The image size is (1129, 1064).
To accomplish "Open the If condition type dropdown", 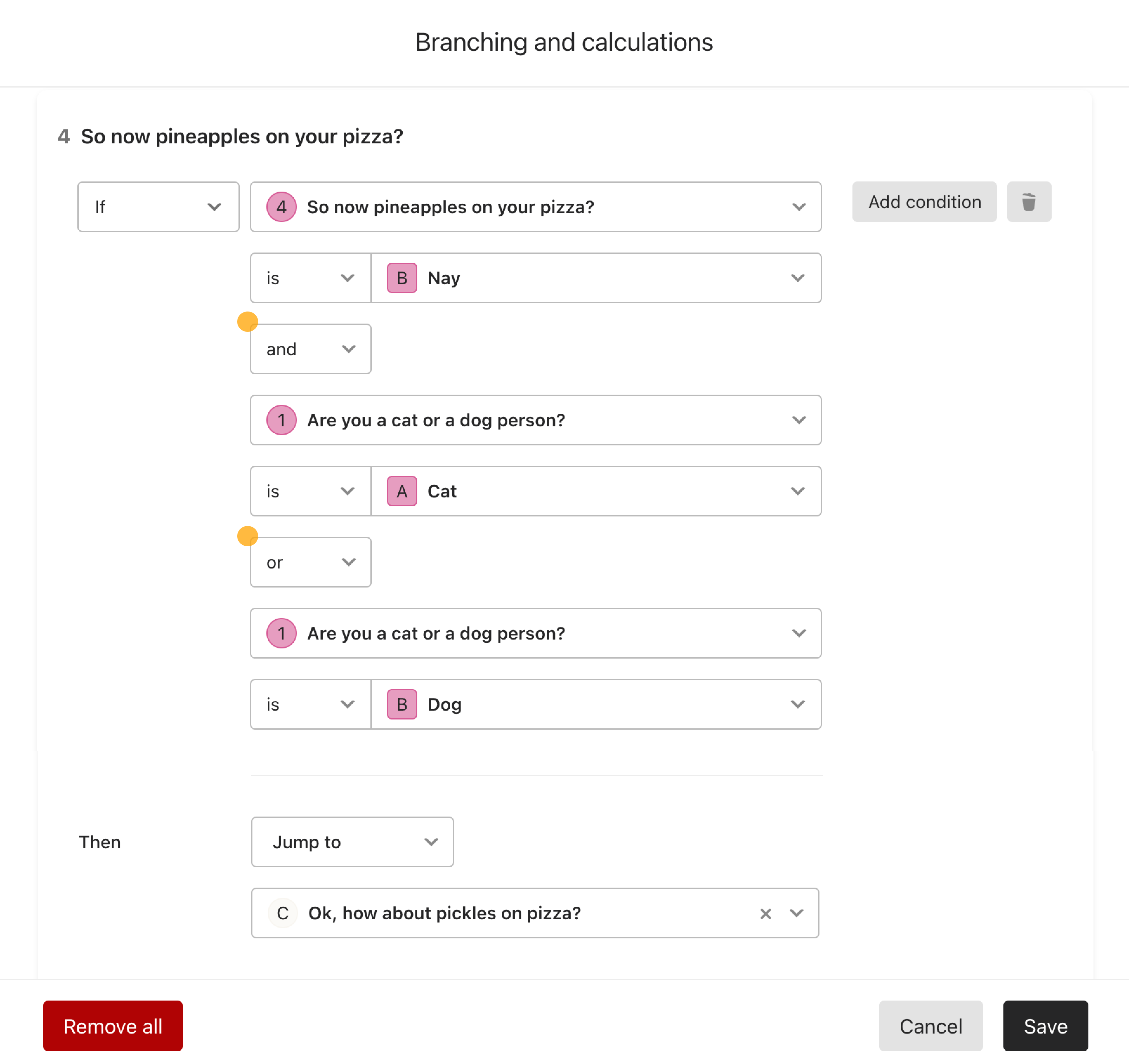I will 159,207.
